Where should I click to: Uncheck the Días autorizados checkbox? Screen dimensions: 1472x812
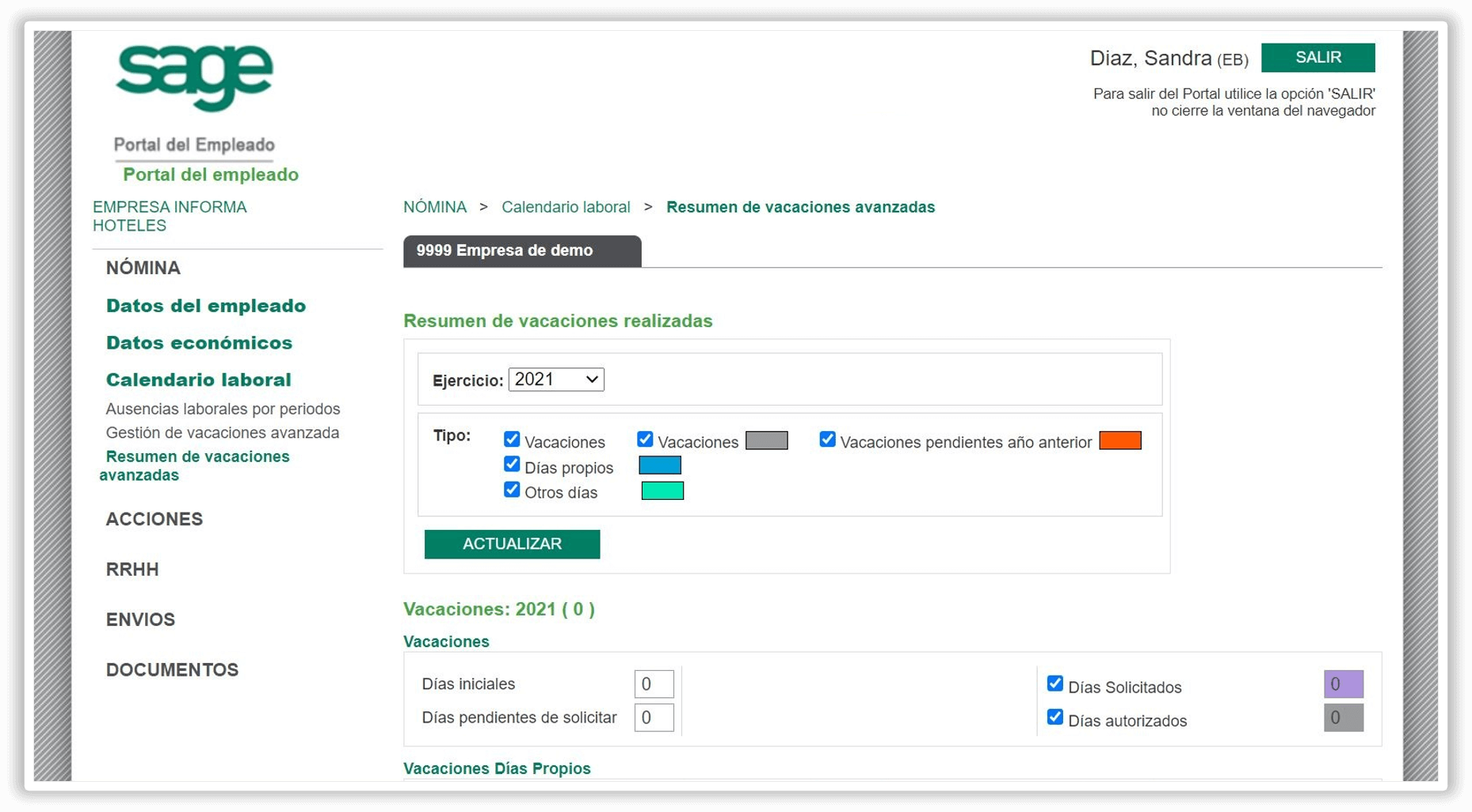click(1054, 717)
